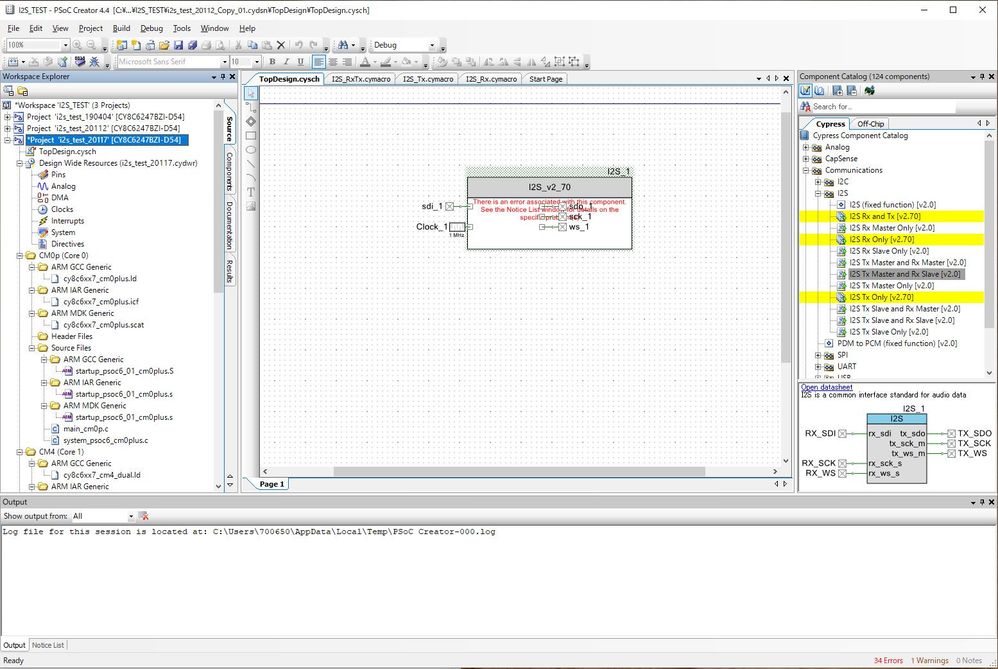
Task: Toggle center text alignment
Action: click(x=332, y=62)
